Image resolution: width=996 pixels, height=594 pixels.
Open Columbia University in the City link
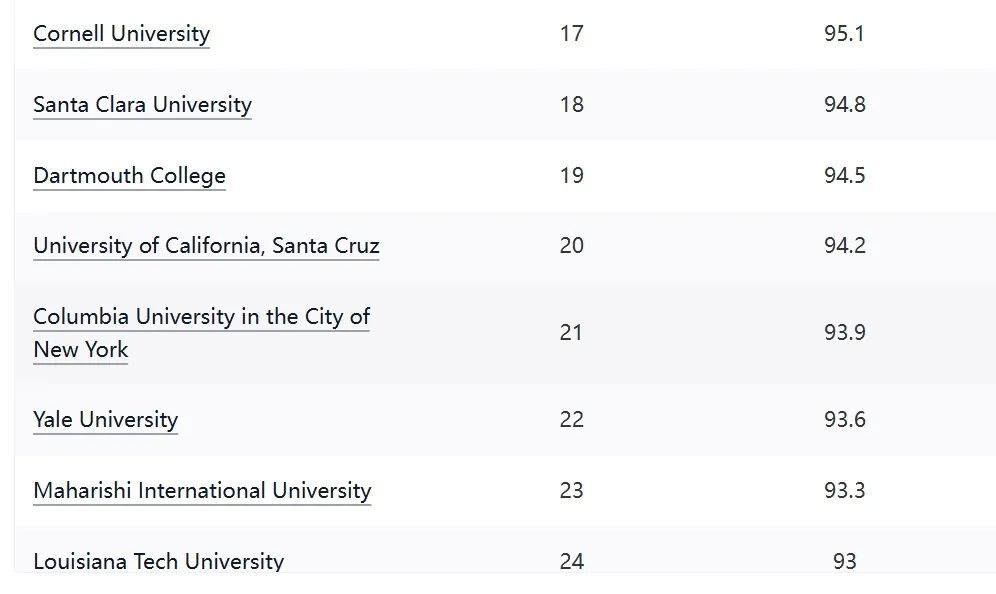pos(201,317)
